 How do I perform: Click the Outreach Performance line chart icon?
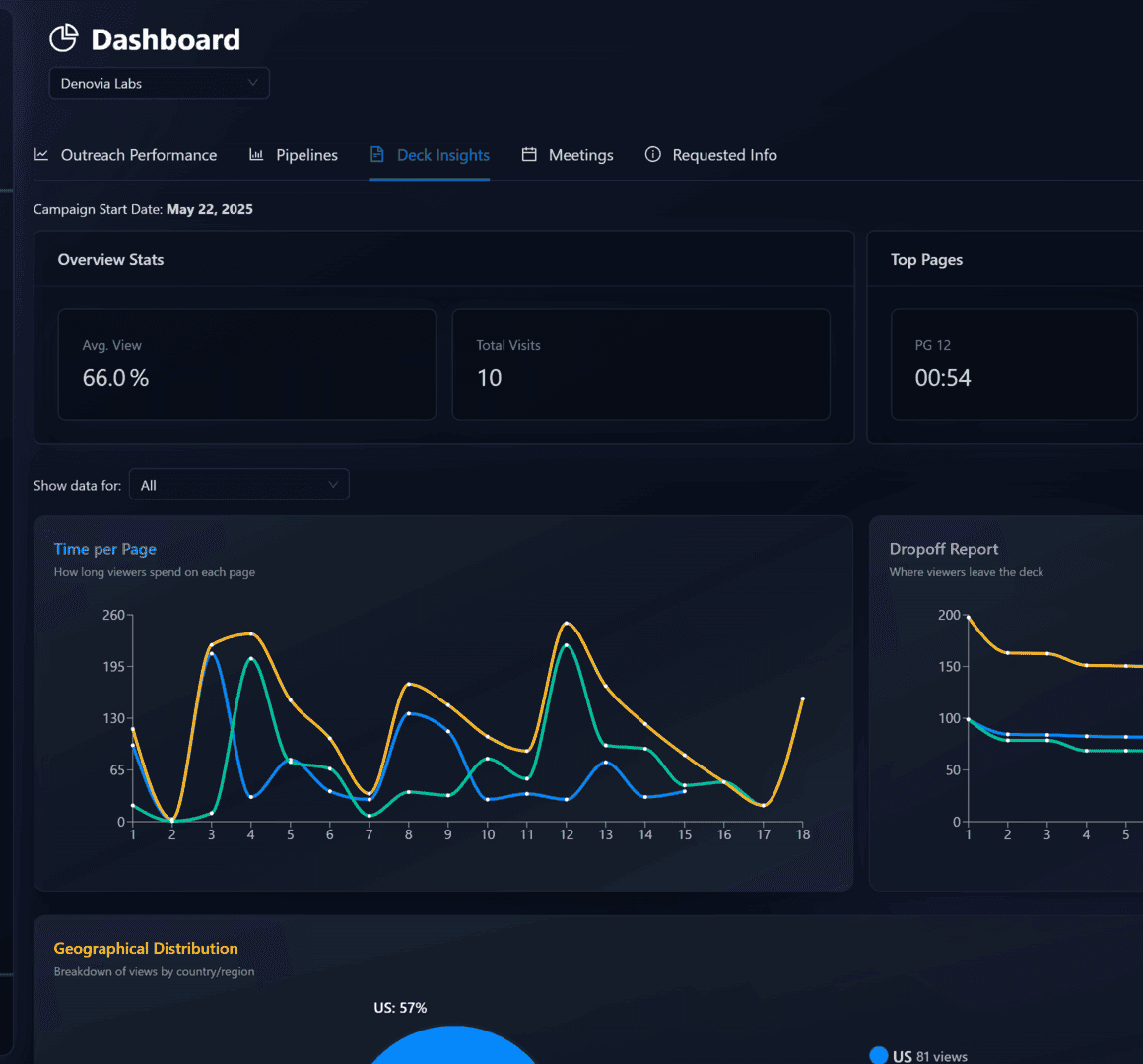[41, 154]
